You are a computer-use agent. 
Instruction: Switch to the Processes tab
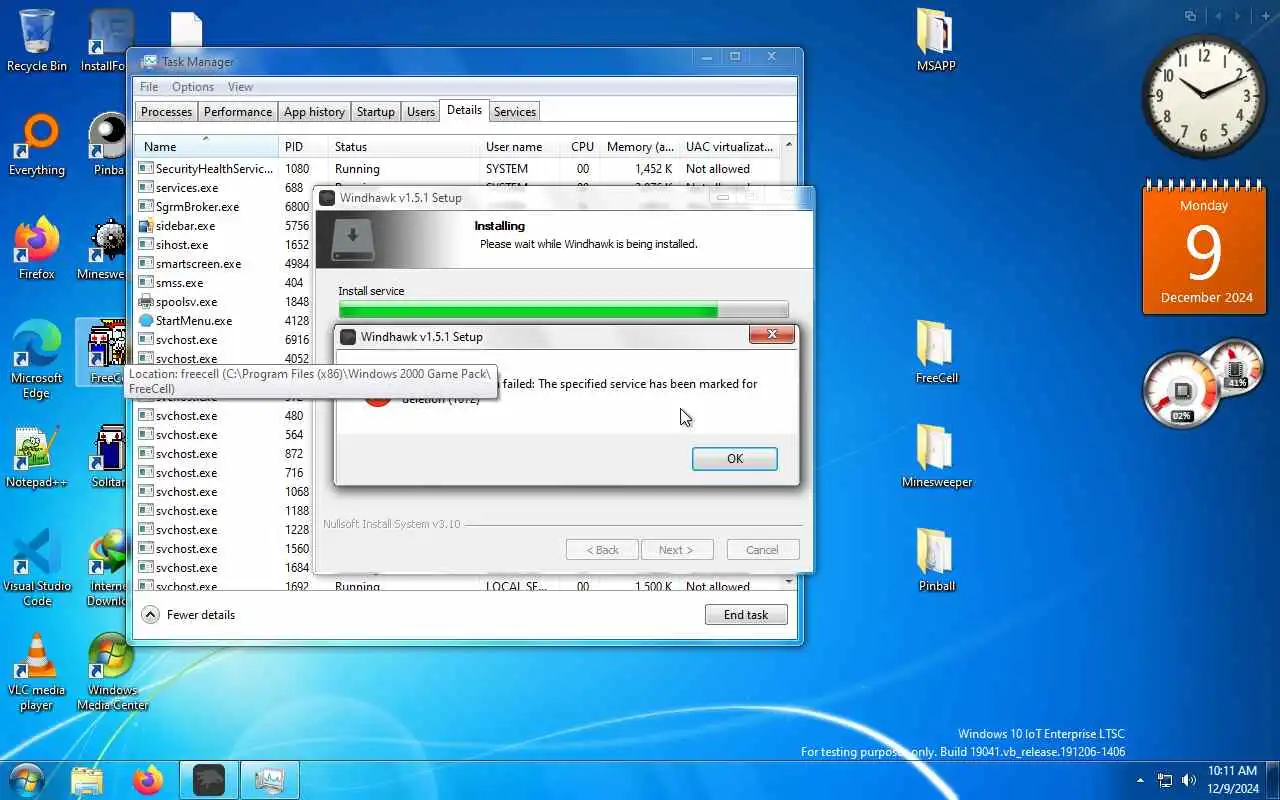point(166,112)
